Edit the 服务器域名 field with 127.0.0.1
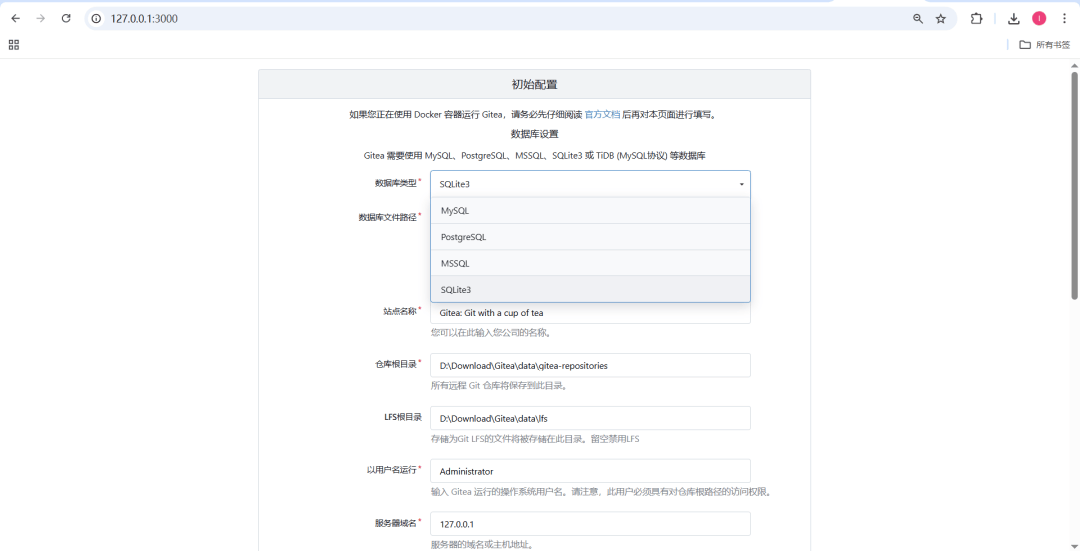Image resolution: width=1080 pixels, height=551 pixels. 590,523
